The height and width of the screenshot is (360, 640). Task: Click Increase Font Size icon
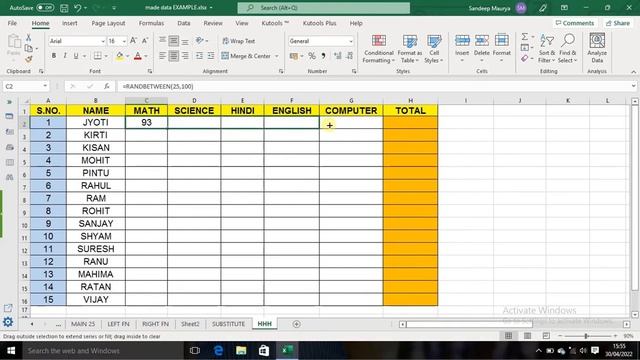coord(133,40)
